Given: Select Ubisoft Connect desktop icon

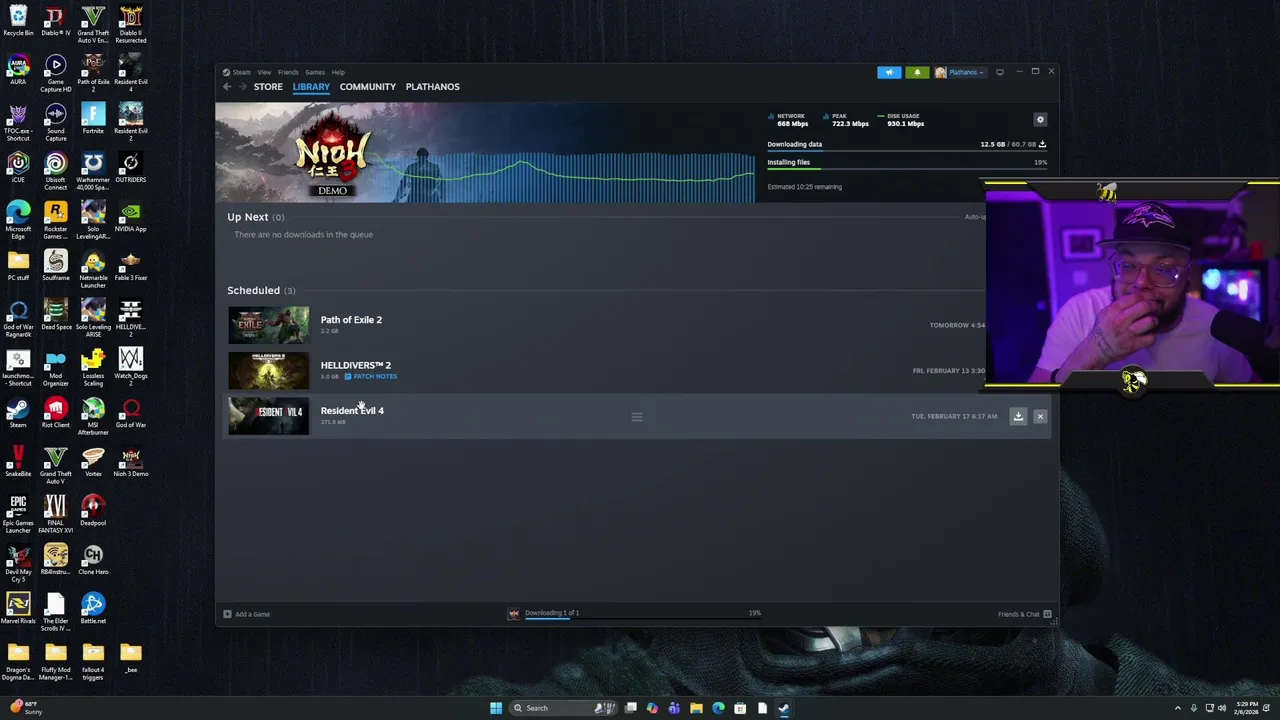Looking at the screenshot, I should tap(55, 172).
